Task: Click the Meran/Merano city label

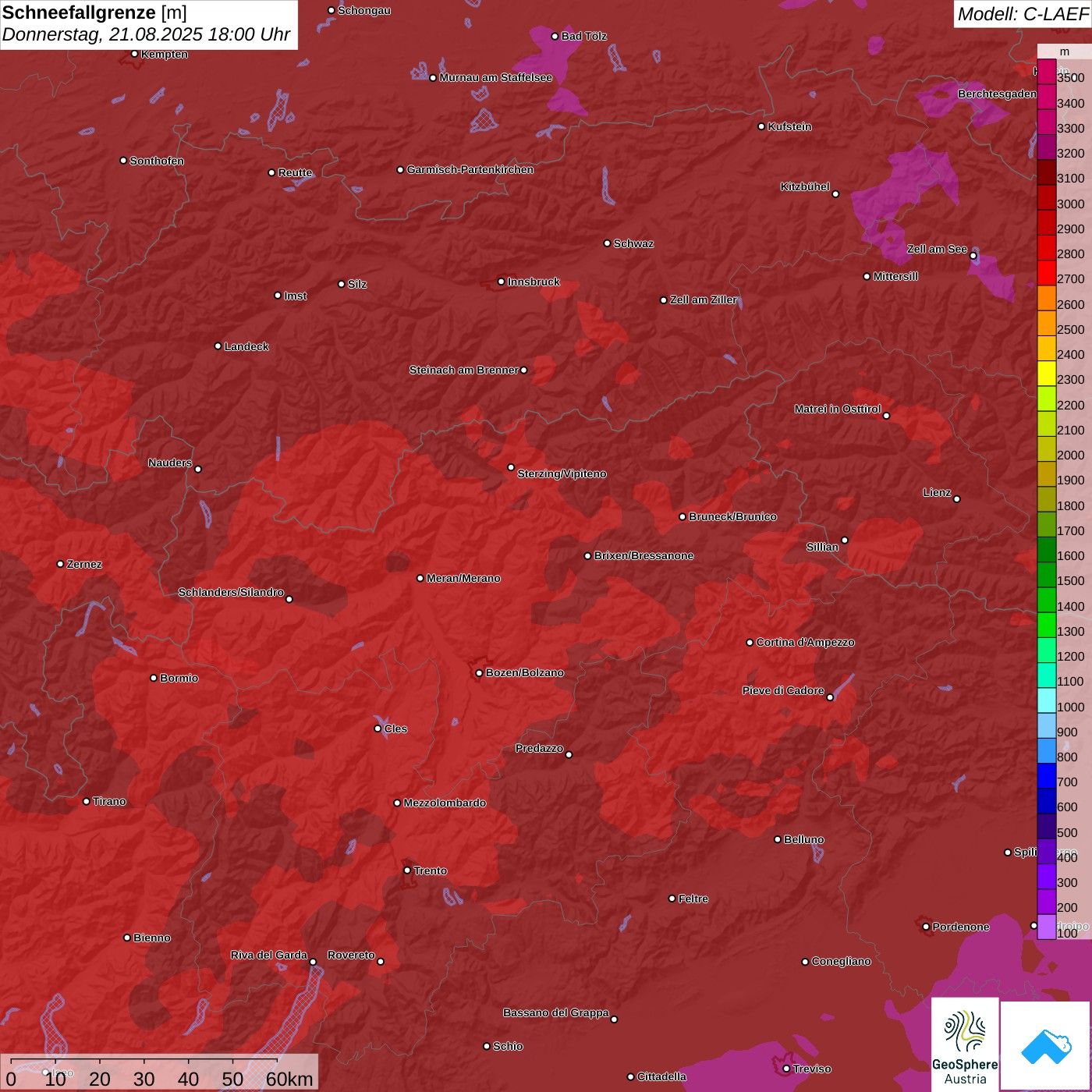Action: (463, 578)
